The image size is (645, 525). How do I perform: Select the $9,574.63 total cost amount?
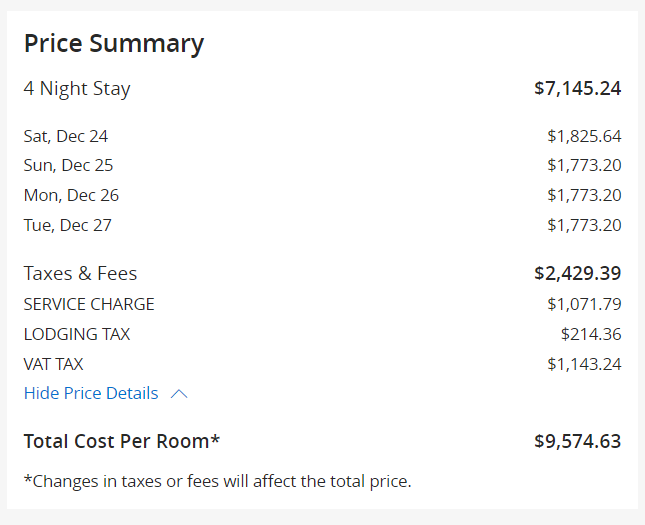[x=577, y=441]
